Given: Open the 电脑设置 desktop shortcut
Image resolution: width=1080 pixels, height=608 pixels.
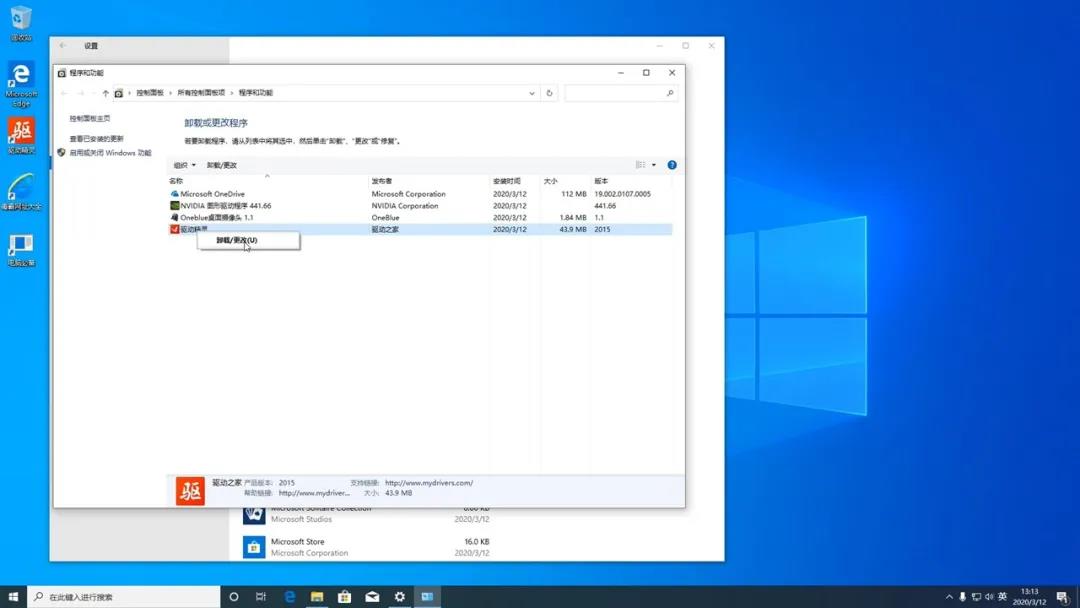Looking at the screenshot, I should (21, 250).
